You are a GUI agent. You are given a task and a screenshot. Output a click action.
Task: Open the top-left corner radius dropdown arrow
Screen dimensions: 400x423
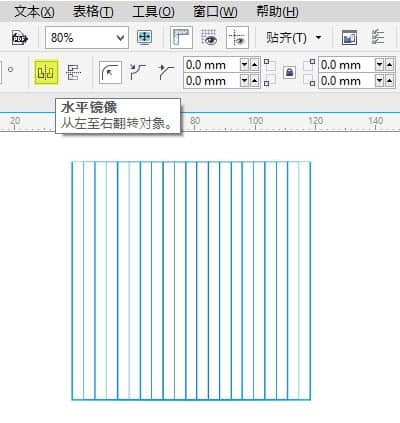pyautogui.click(x=244, y=64)
